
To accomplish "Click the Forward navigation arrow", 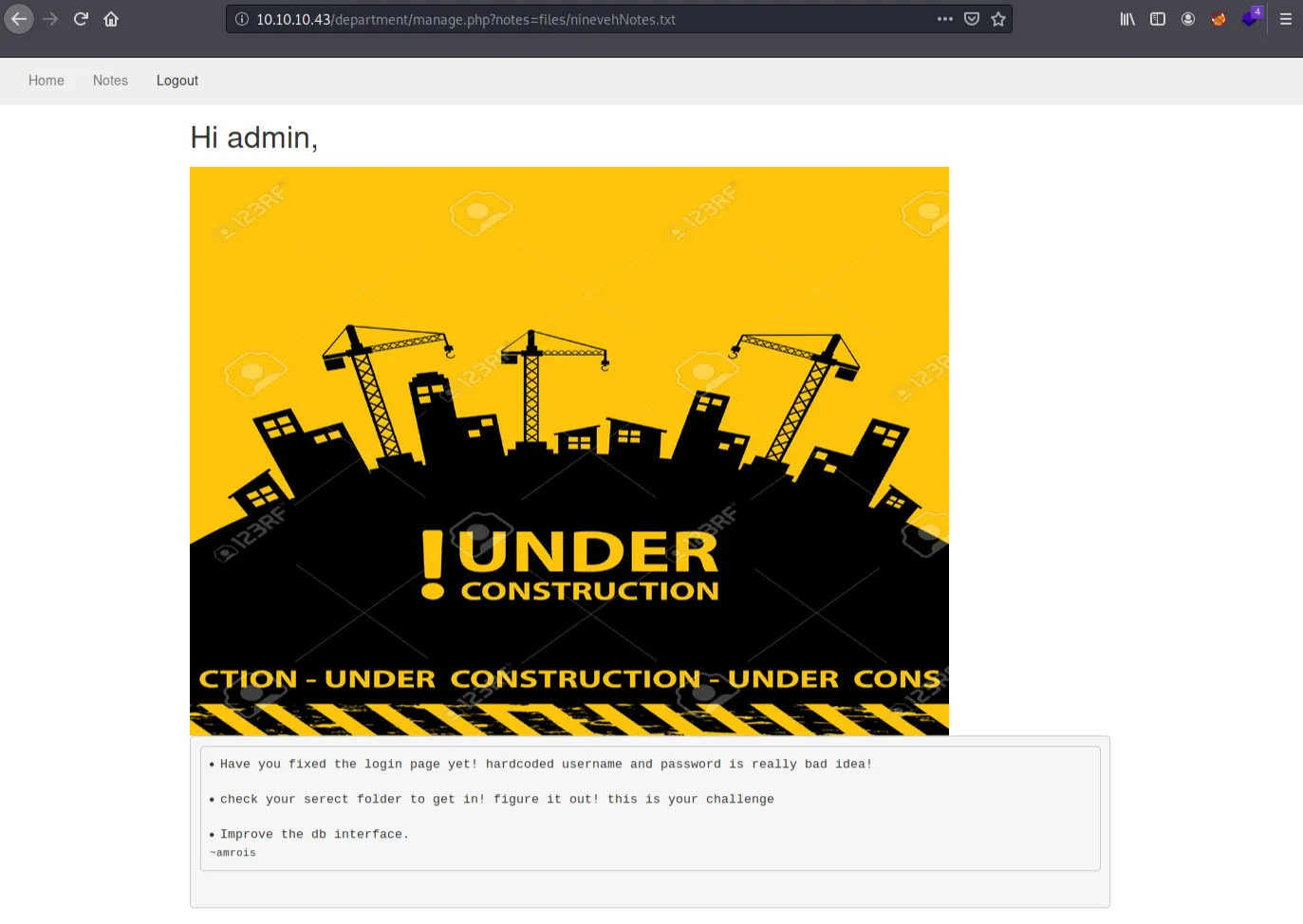I will tap(50, 19).
